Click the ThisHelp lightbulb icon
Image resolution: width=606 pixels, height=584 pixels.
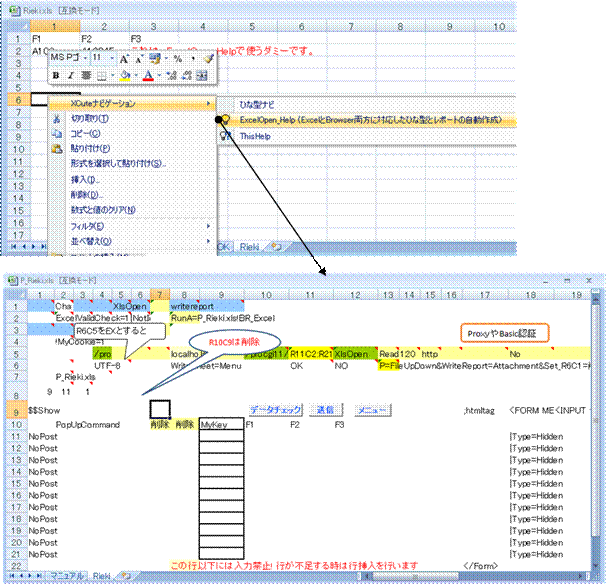[225, 136]
